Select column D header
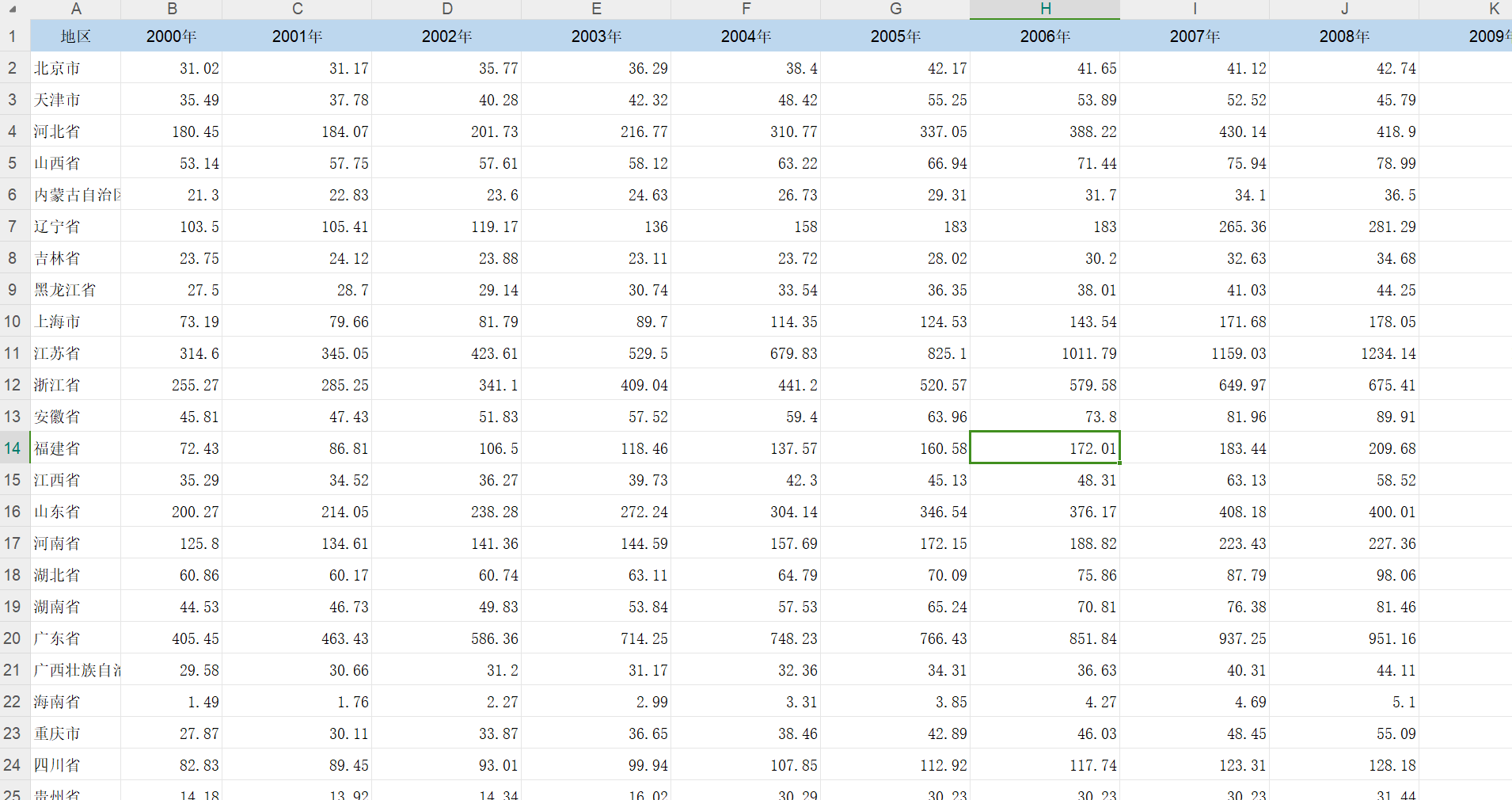This screenshot has height=800, width=1512. (x=447, y=10)
